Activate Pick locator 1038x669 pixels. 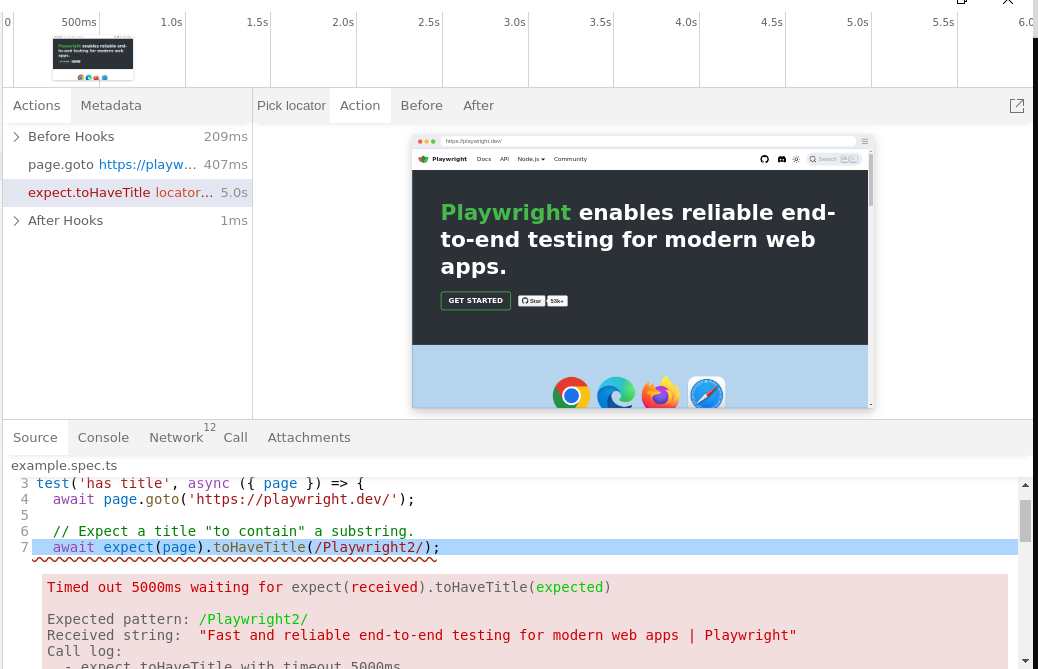coord(291,106)
